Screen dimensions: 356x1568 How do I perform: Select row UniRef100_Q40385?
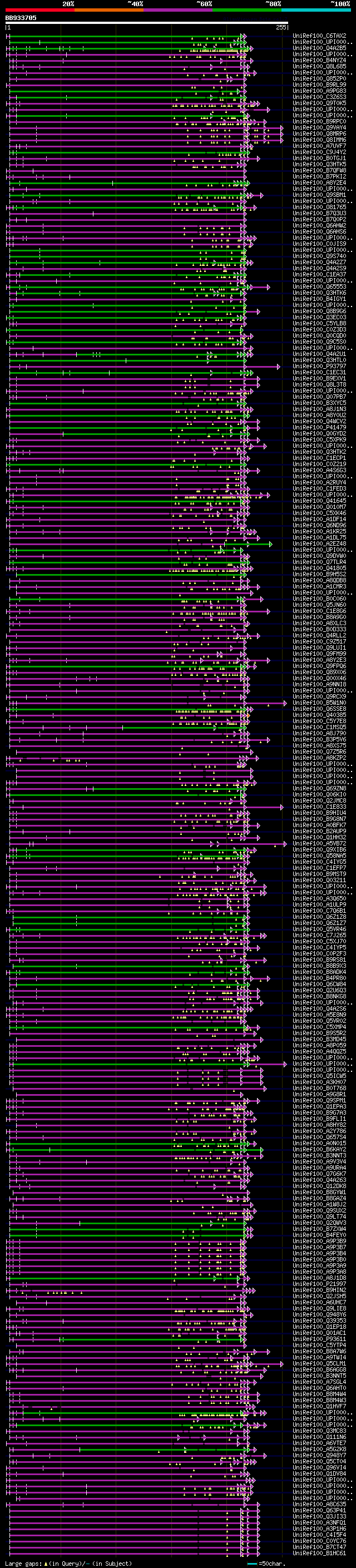pos(319,715)
